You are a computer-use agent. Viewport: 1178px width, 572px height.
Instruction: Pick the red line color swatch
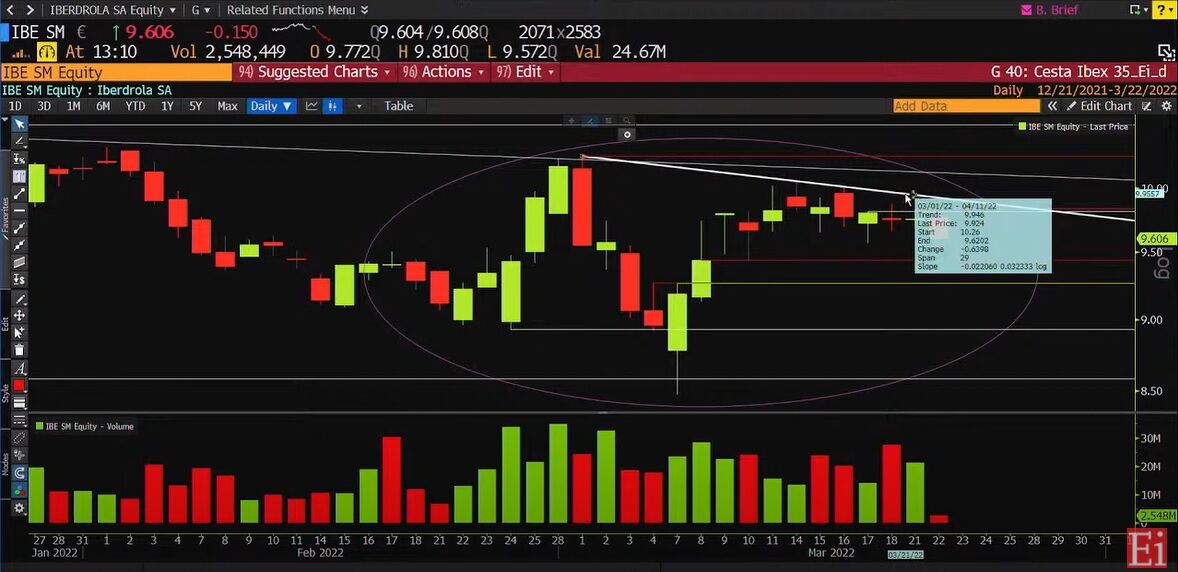click(x=20, y=386)
